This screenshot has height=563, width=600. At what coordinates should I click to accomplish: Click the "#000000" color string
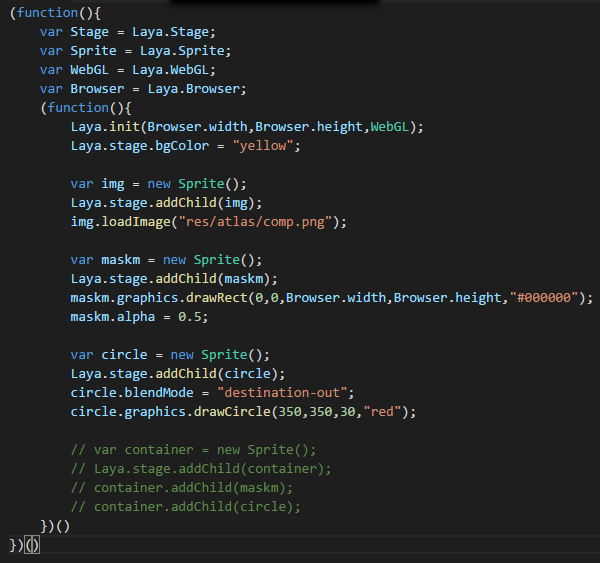[x=543, y=298]
